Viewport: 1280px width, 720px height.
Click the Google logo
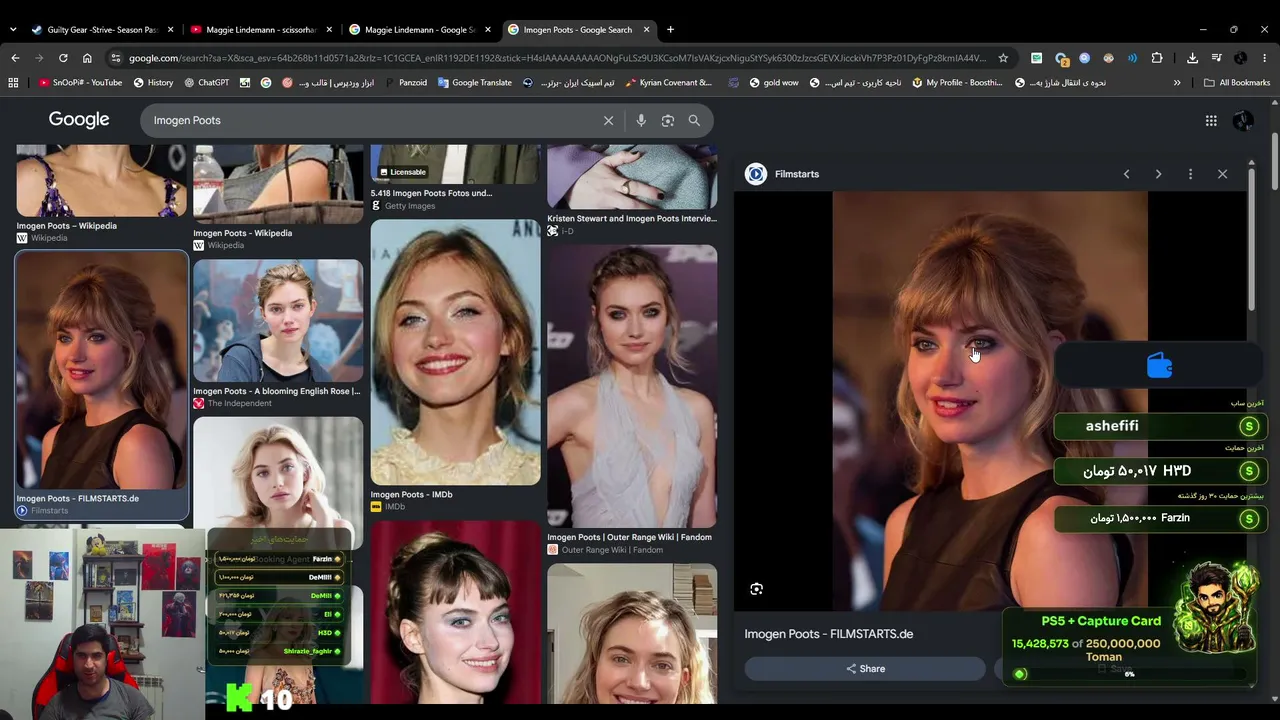coord(79,120)
